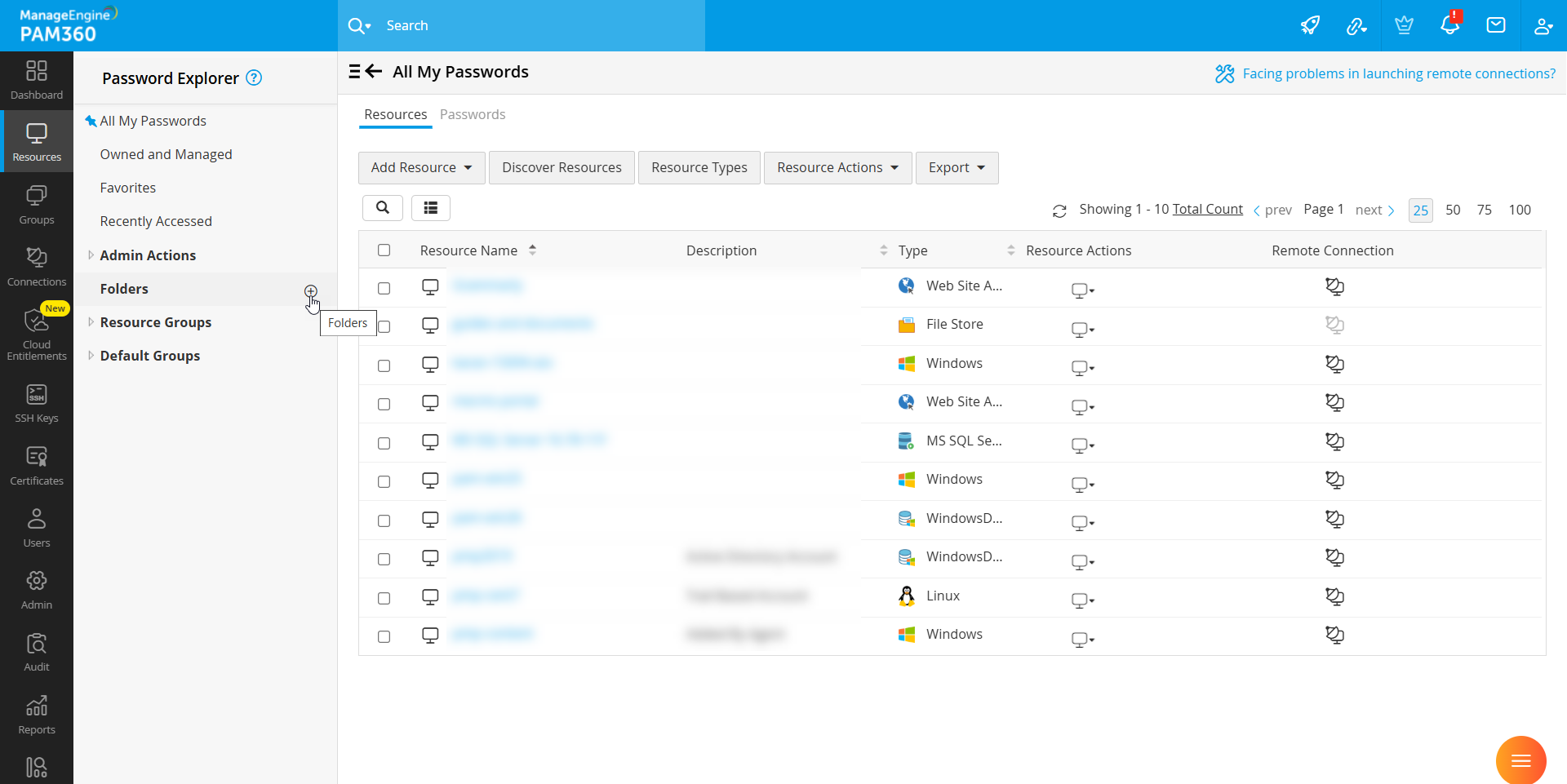Launch remote connection for the Linux resource
1567x784 pixels.
click(x=1334, y=596)
